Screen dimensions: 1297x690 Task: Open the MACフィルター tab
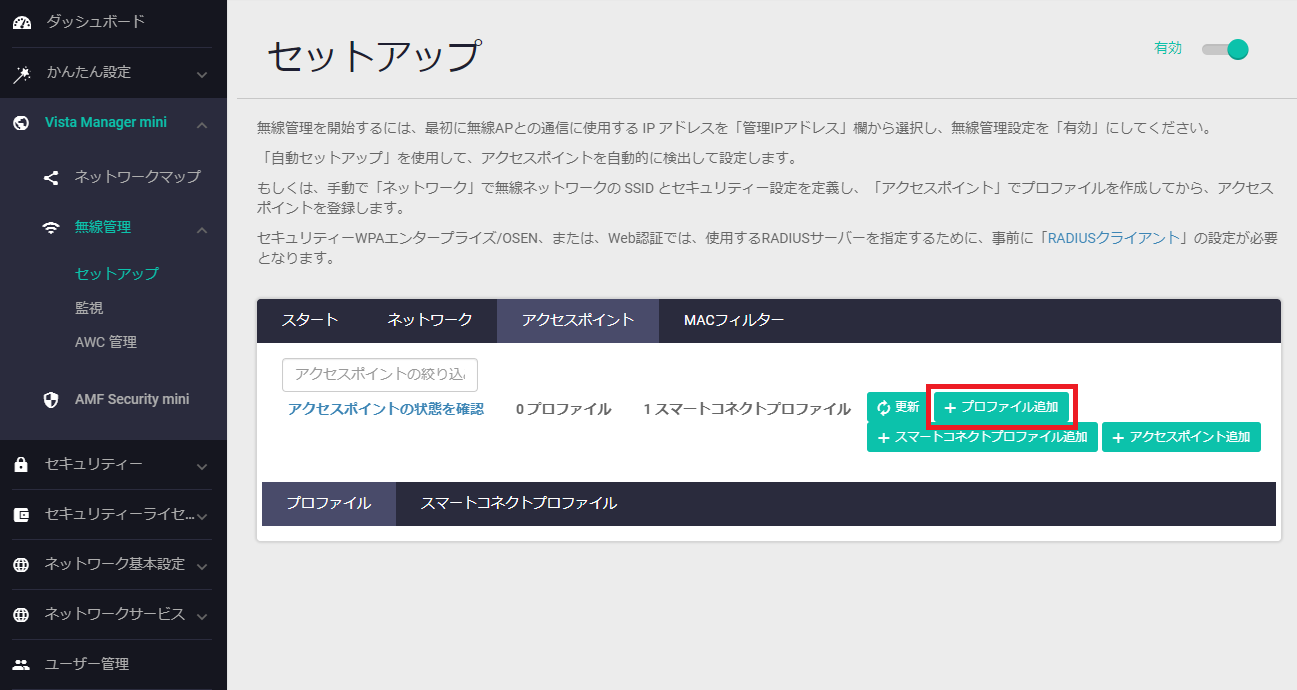[734, 320]
